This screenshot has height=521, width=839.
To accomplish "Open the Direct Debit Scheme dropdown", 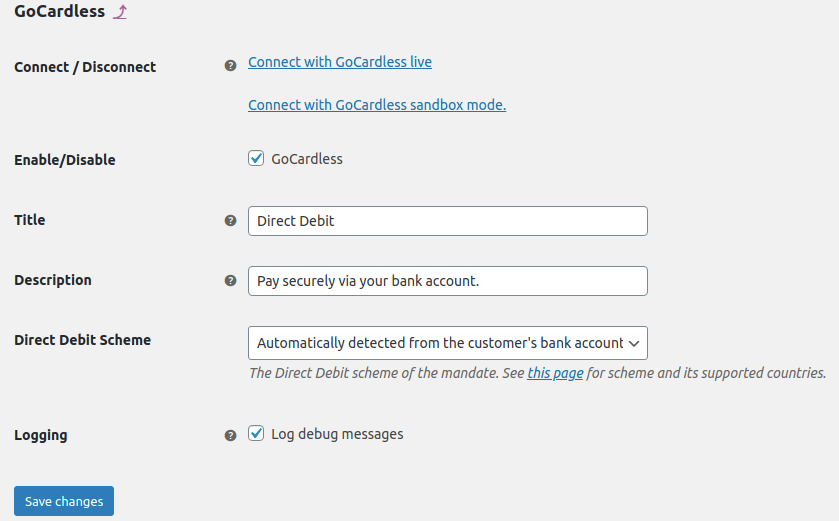I will tap(447, 343).
